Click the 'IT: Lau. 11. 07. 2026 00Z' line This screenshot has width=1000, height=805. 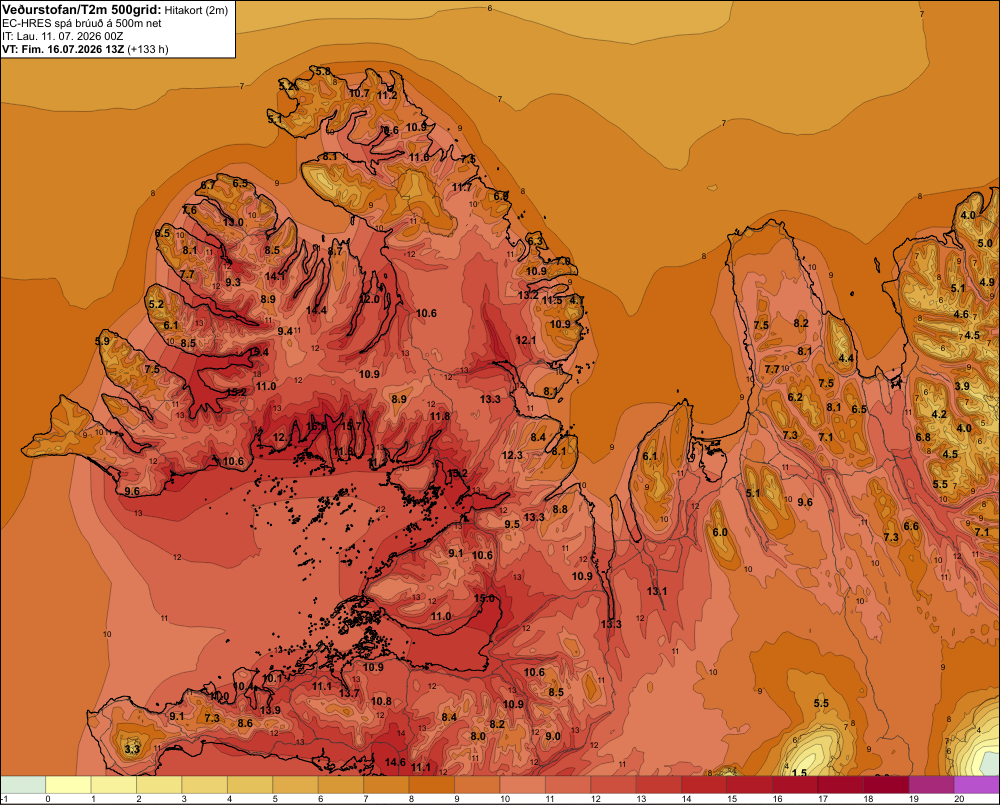(x=62, y=36)
